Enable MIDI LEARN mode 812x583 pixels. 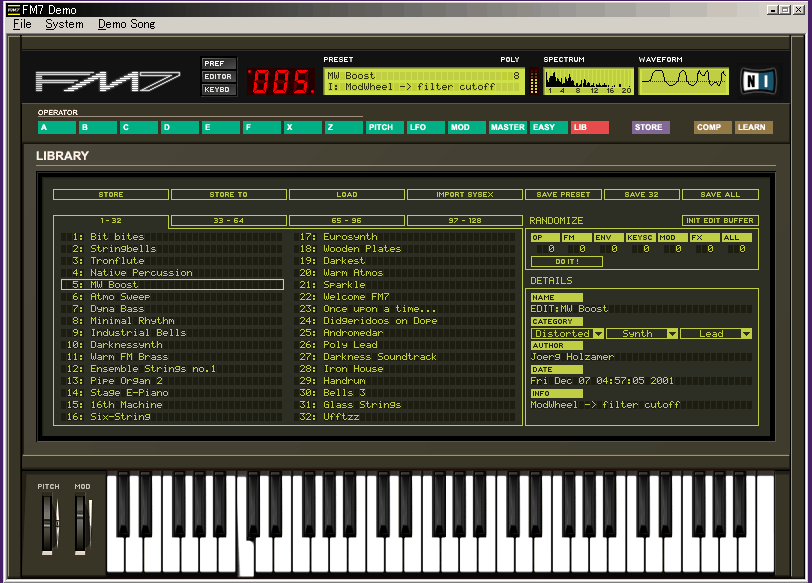[753, 127]
